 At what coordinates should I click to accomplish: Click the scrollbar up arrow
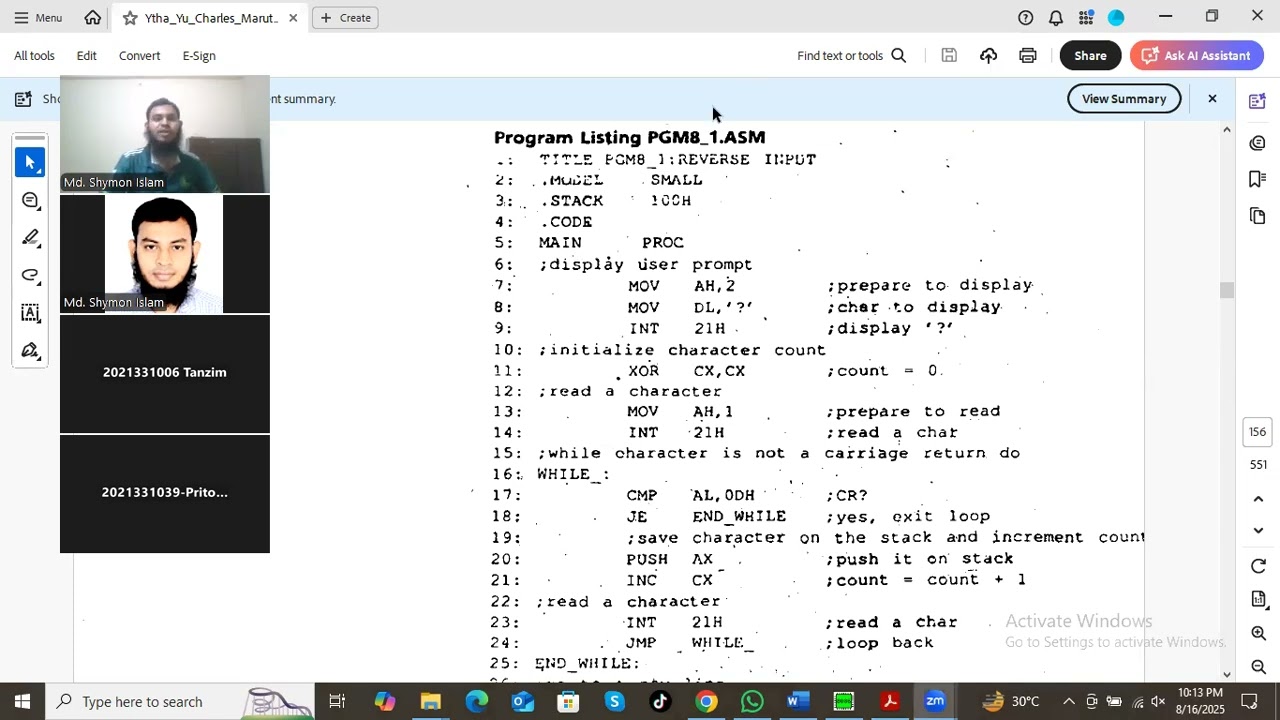(1227, 130)
